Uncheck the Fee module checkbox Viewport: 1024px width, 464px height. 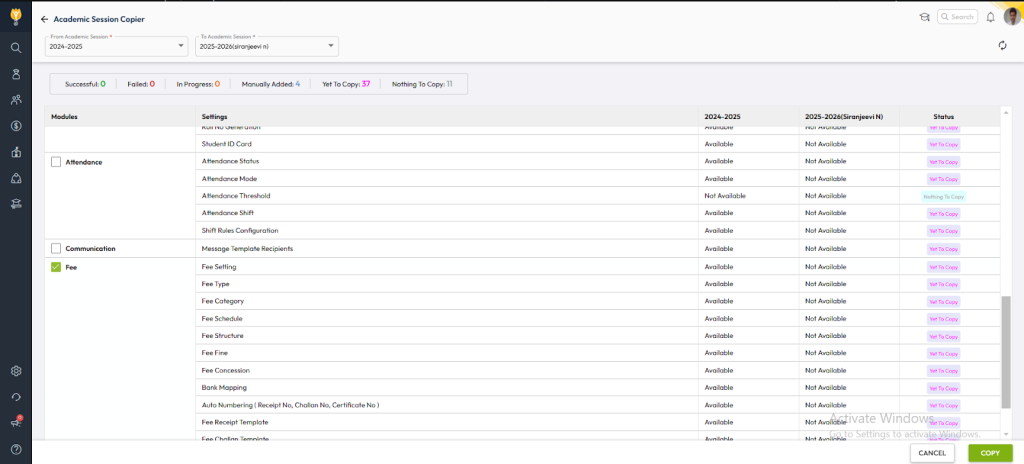[x=56, y=267]
